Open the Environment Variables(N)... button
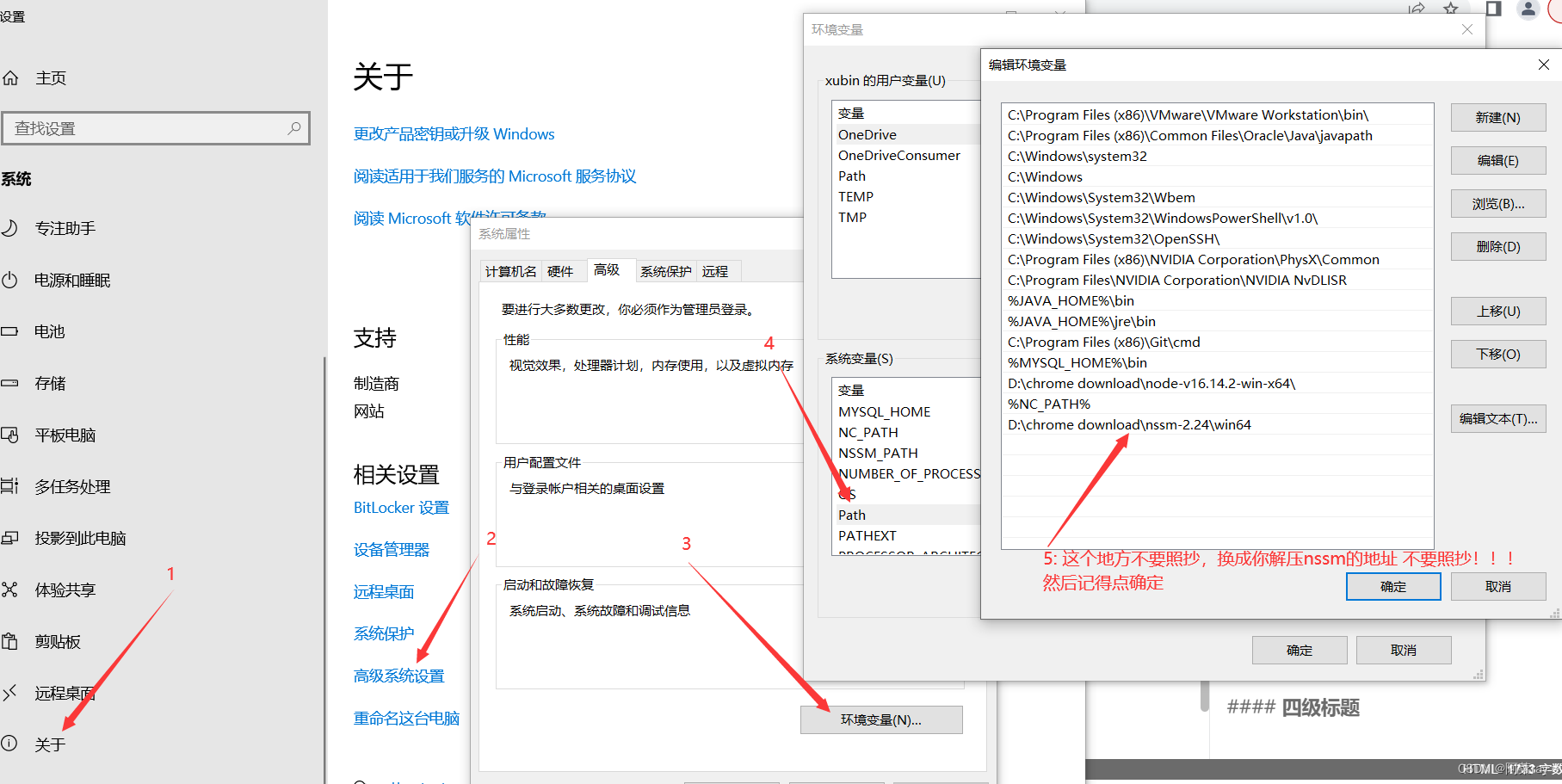 [881, 720]
